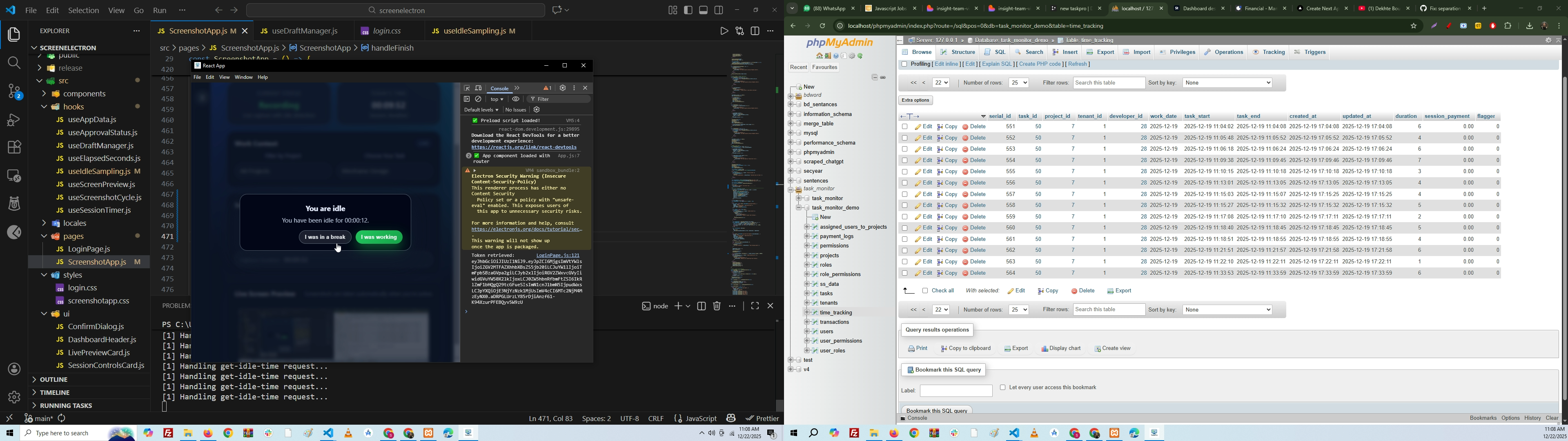Kill terminal with trash icon

click(x=717, y=306)
